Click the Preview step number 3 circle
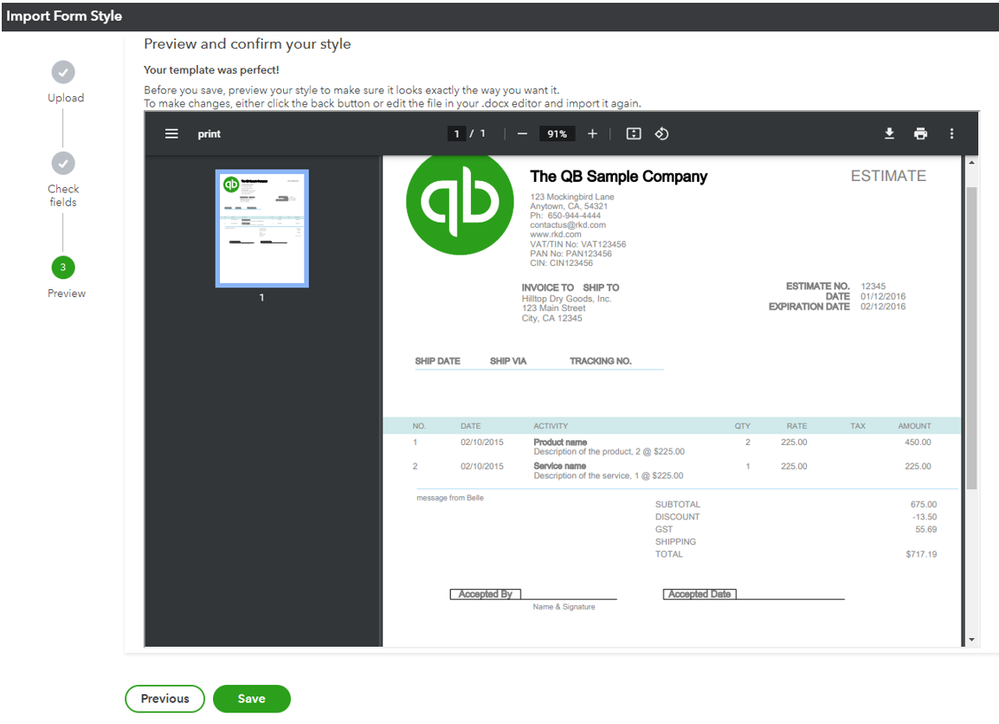Screen dimensions: 999x724 (63, 267)
